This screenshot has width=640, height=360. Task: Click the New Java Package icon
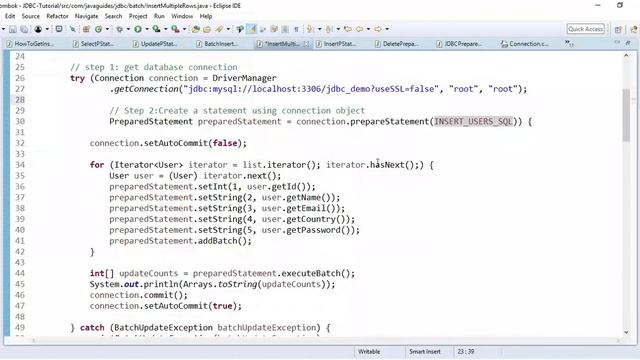click(86, 29)
